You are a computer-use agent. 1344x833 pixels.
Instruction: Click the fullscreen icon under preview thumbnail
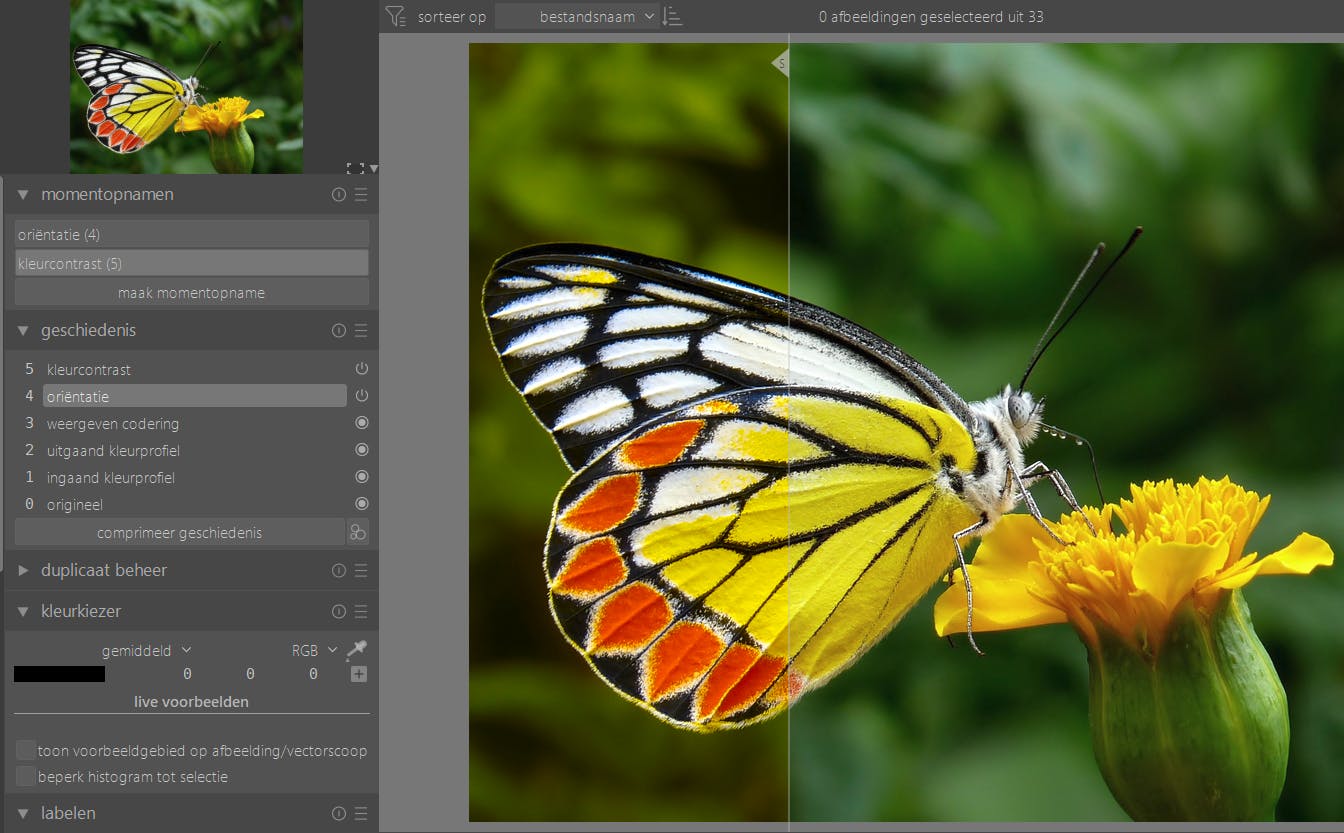point(354,168)
